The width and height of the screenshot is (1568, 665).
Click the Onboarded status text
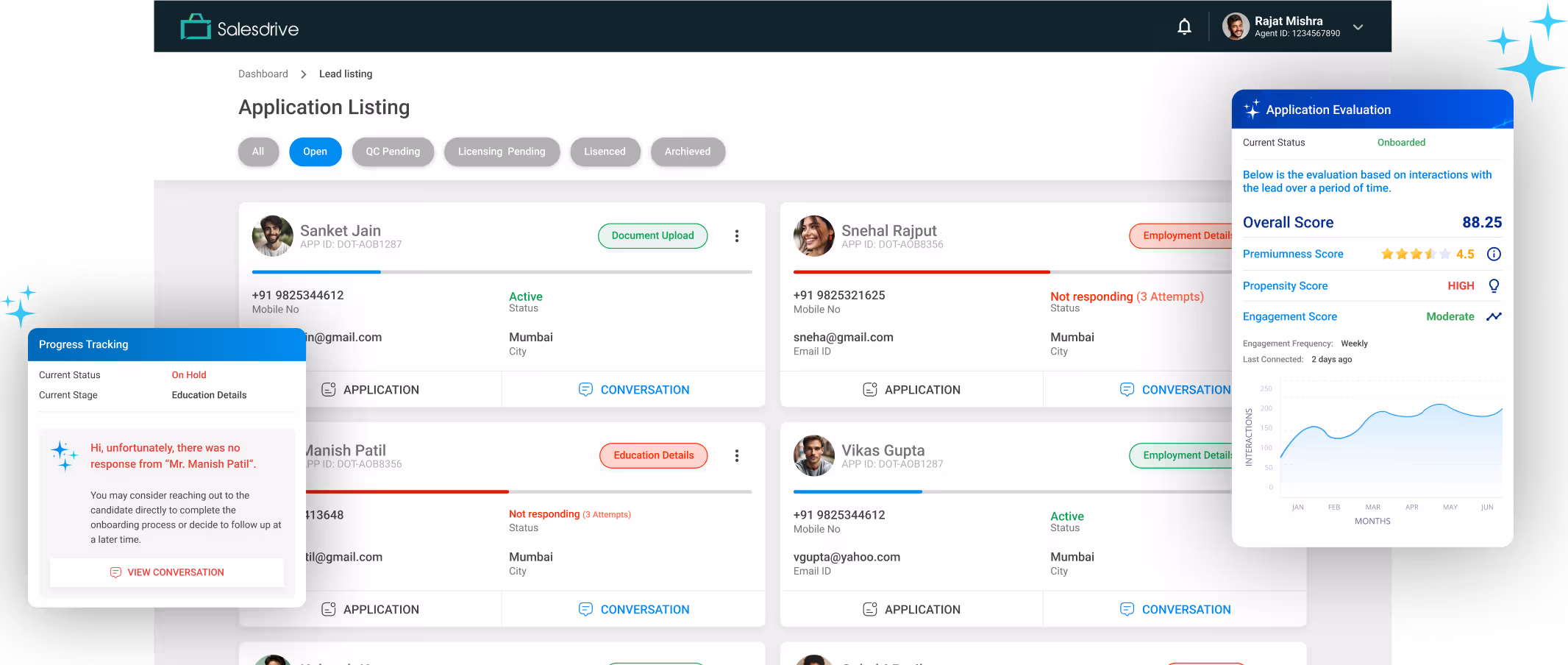click(1401, 143)
